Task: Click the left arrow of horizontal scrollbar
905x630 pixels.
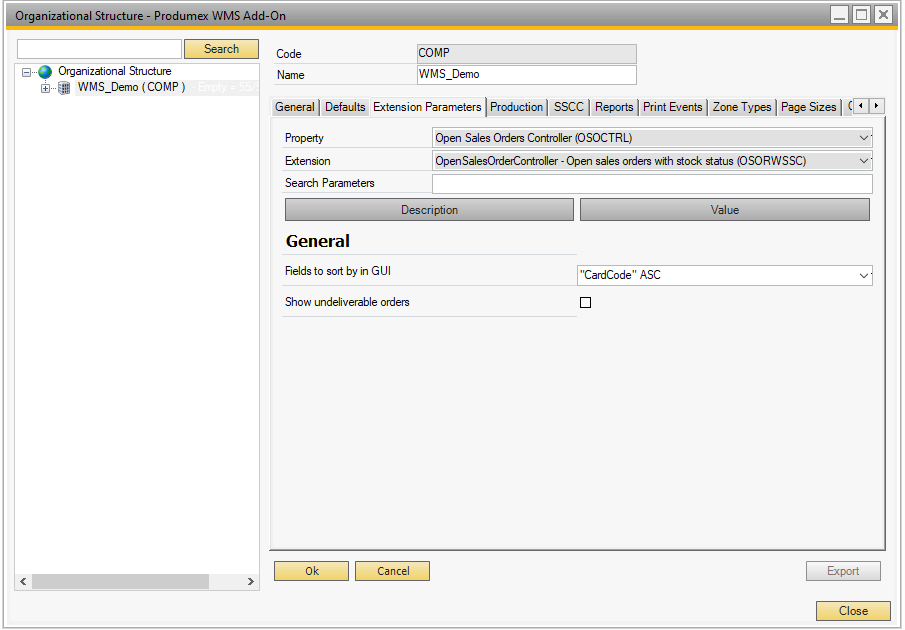Action: (23, 582)
